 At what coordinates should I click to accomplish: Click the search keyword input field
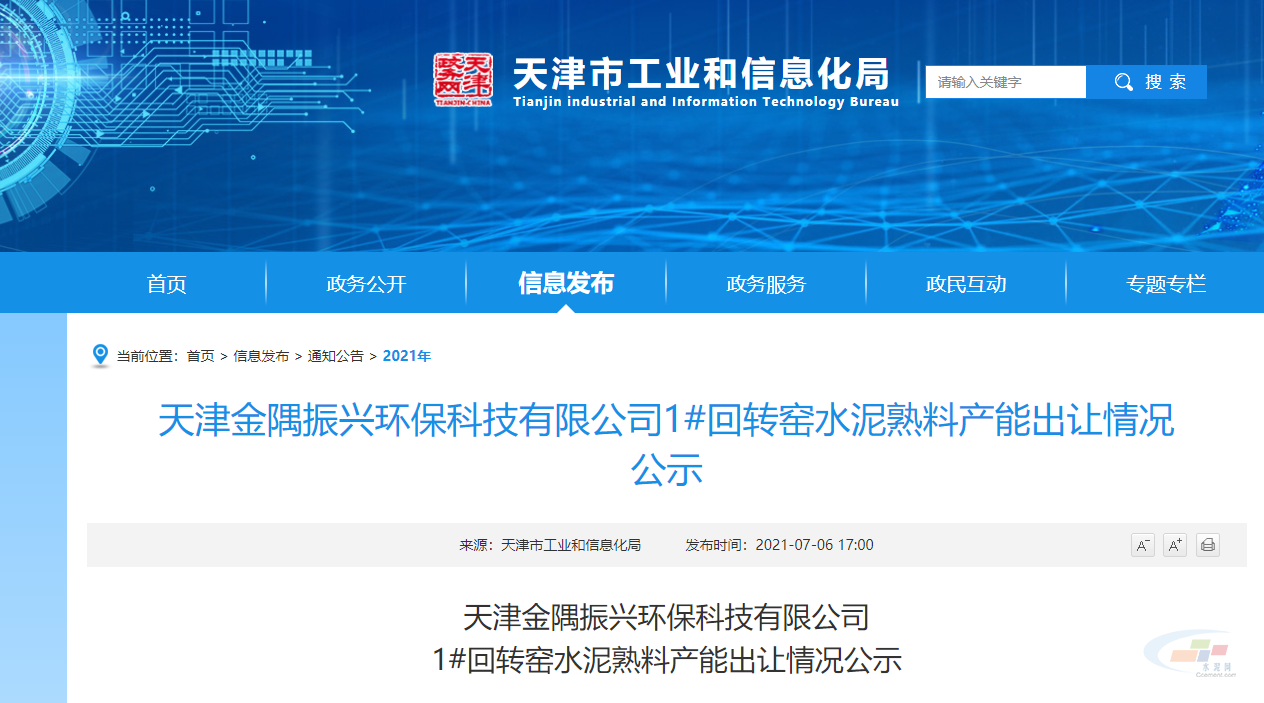[x=1006, y=82]
